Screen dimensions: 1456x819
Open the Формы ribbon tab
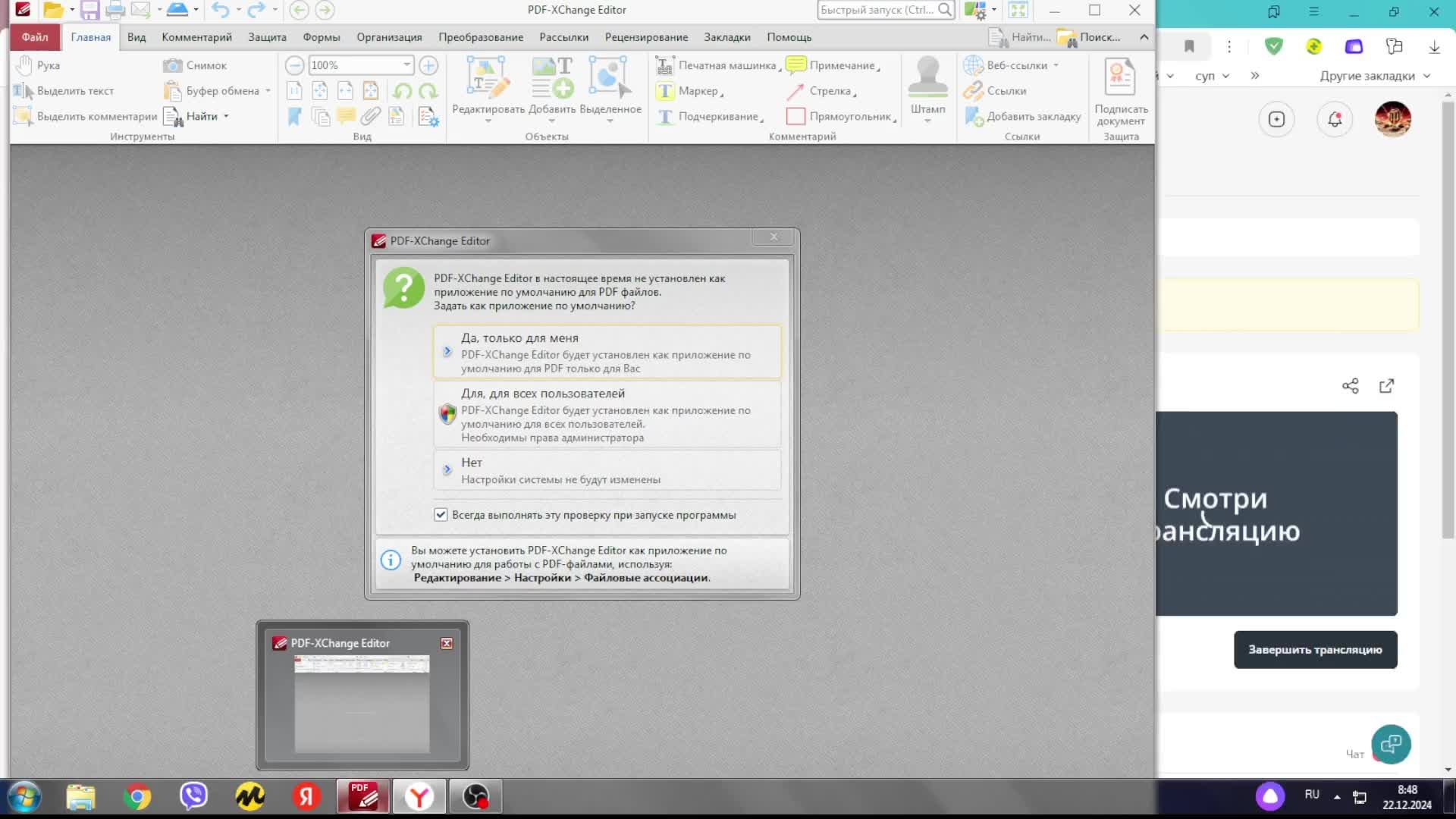tap(322, 36)
